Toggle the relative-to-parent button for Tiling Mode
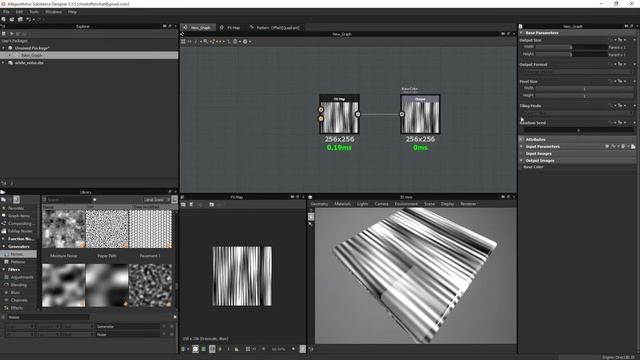 (620, 106)
